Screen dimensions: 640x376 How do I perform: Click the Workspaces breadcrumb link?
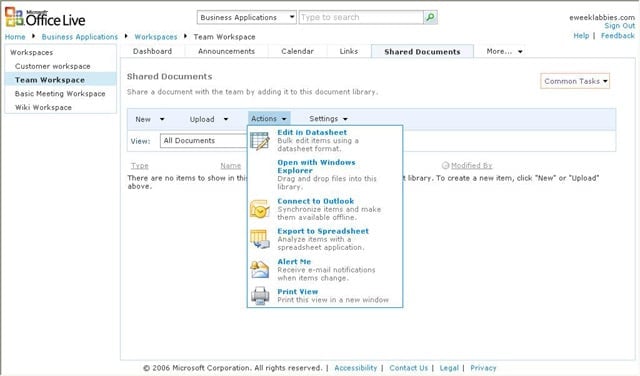pos(156,37)
